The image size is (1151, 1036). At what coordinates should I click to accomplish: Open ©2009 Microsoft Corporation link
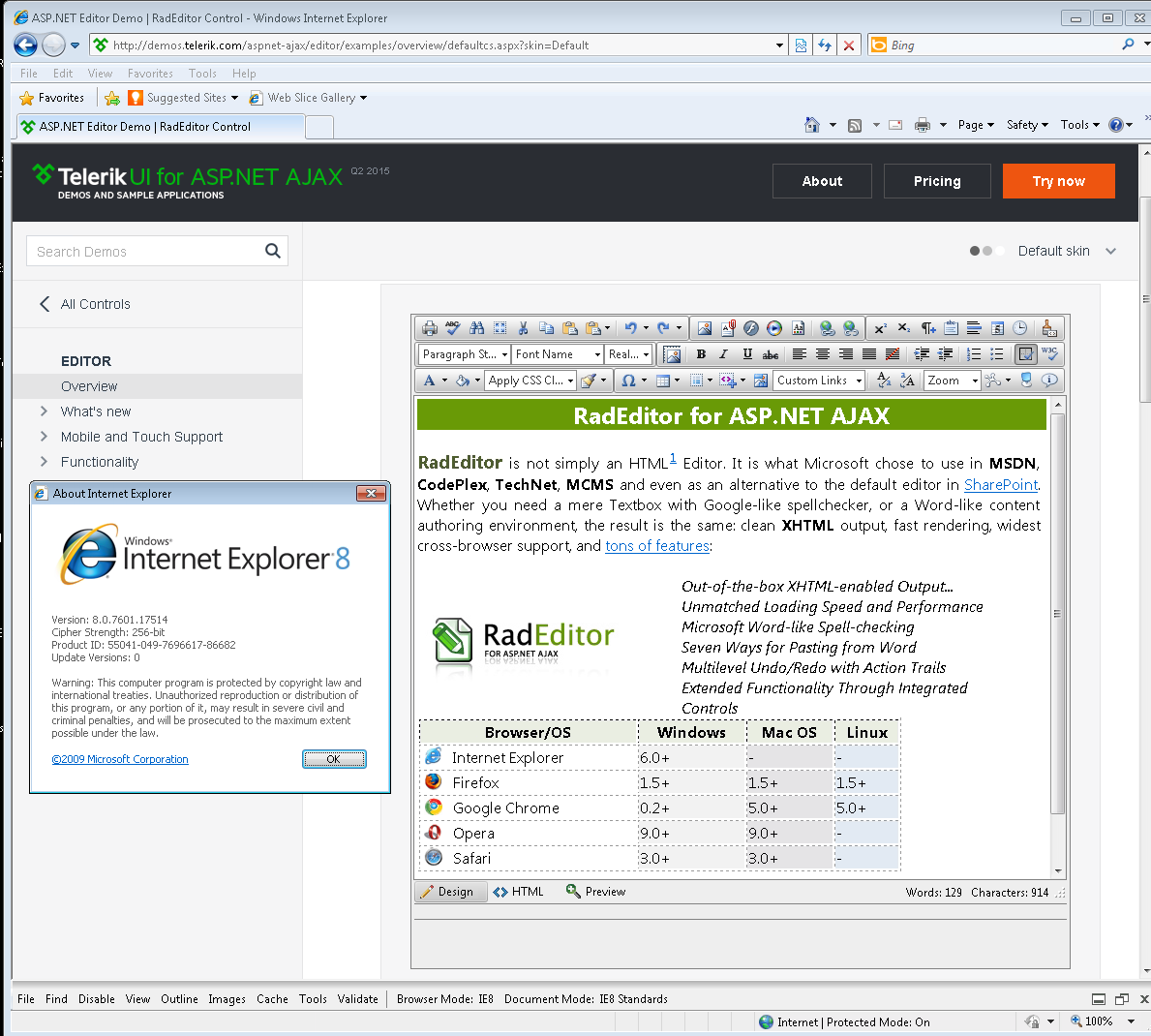tap(120, 759)
